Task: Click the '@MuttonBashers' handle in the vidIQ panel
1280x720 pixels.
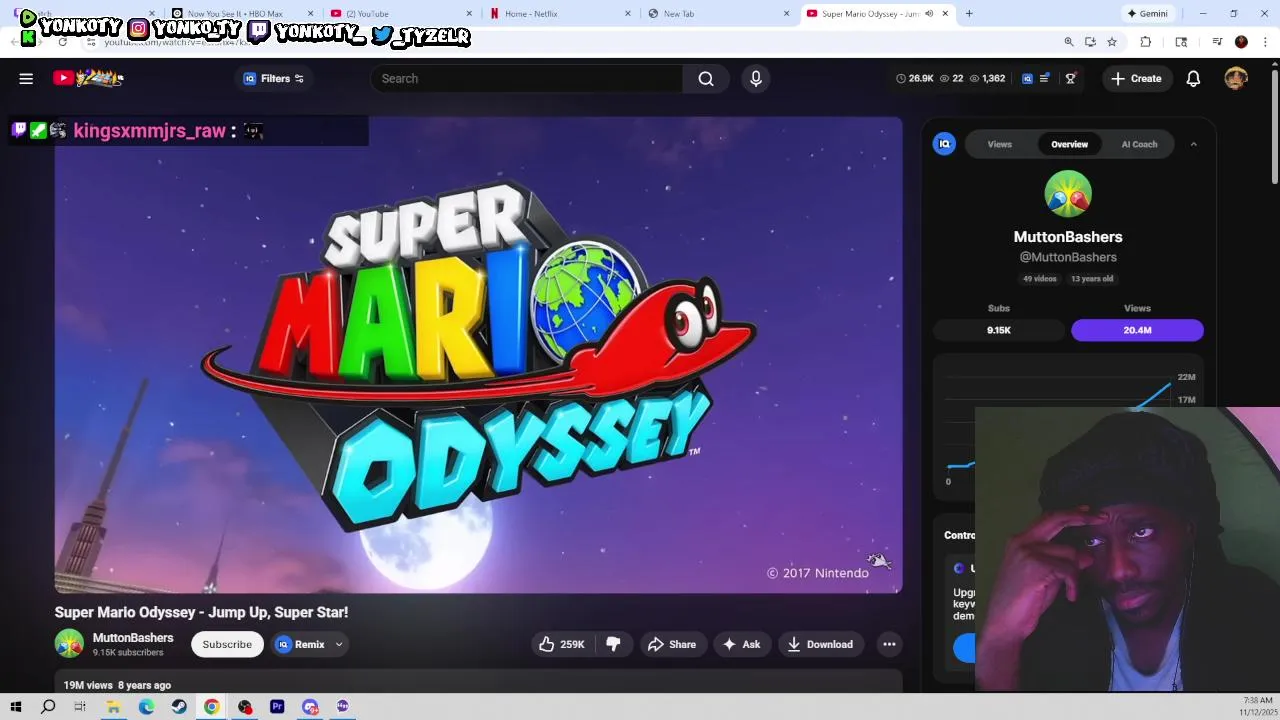Action: pos(1068,257)
